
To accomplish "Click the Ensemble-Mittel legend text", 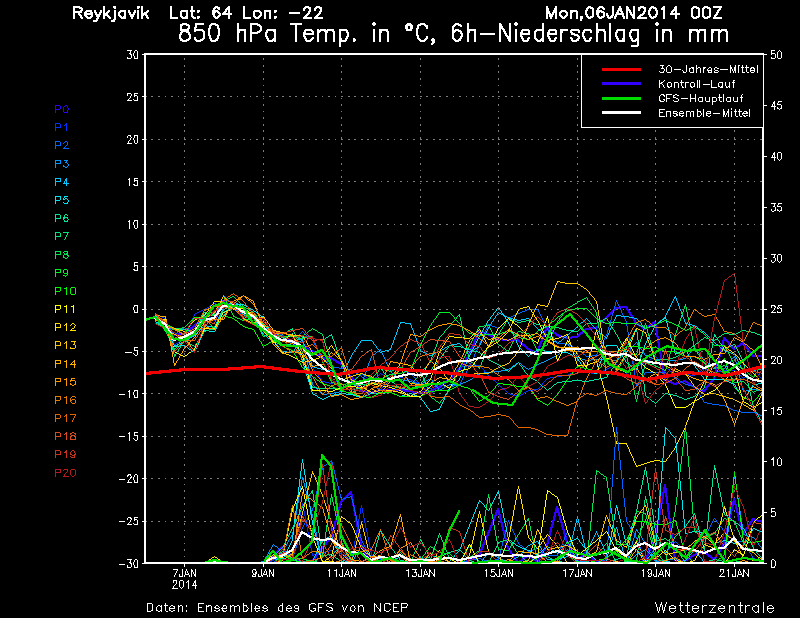I will click(704, 113).
